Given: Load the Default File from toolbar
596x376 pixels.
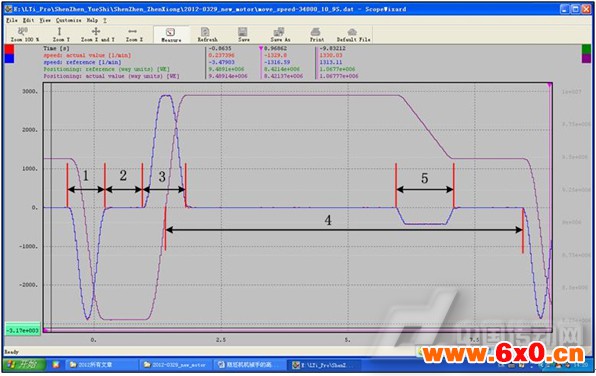Looking at the screenshot, I should 353,34.
